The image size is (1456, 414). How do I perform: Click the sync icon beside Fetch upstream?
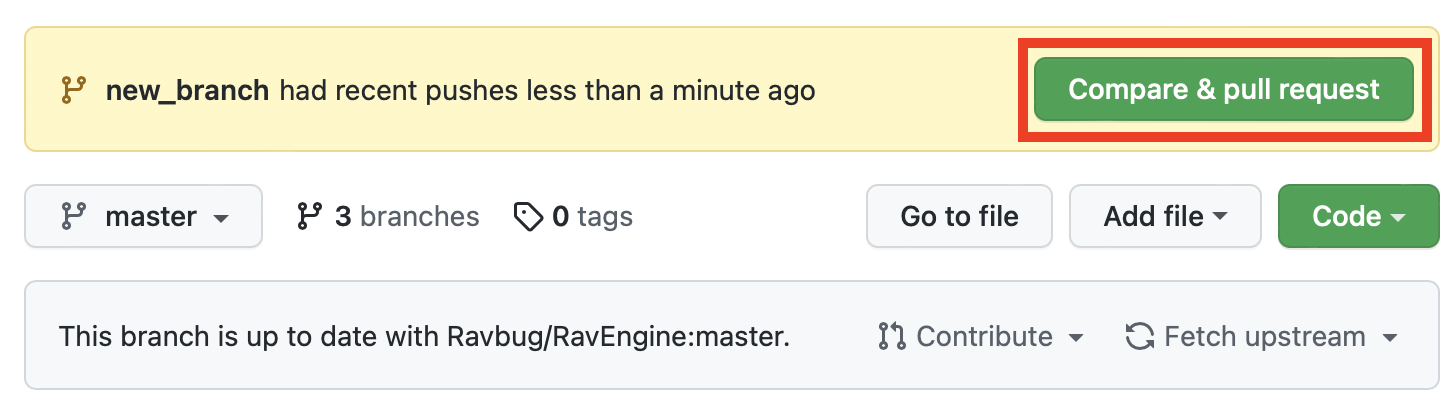point(1140,337)
